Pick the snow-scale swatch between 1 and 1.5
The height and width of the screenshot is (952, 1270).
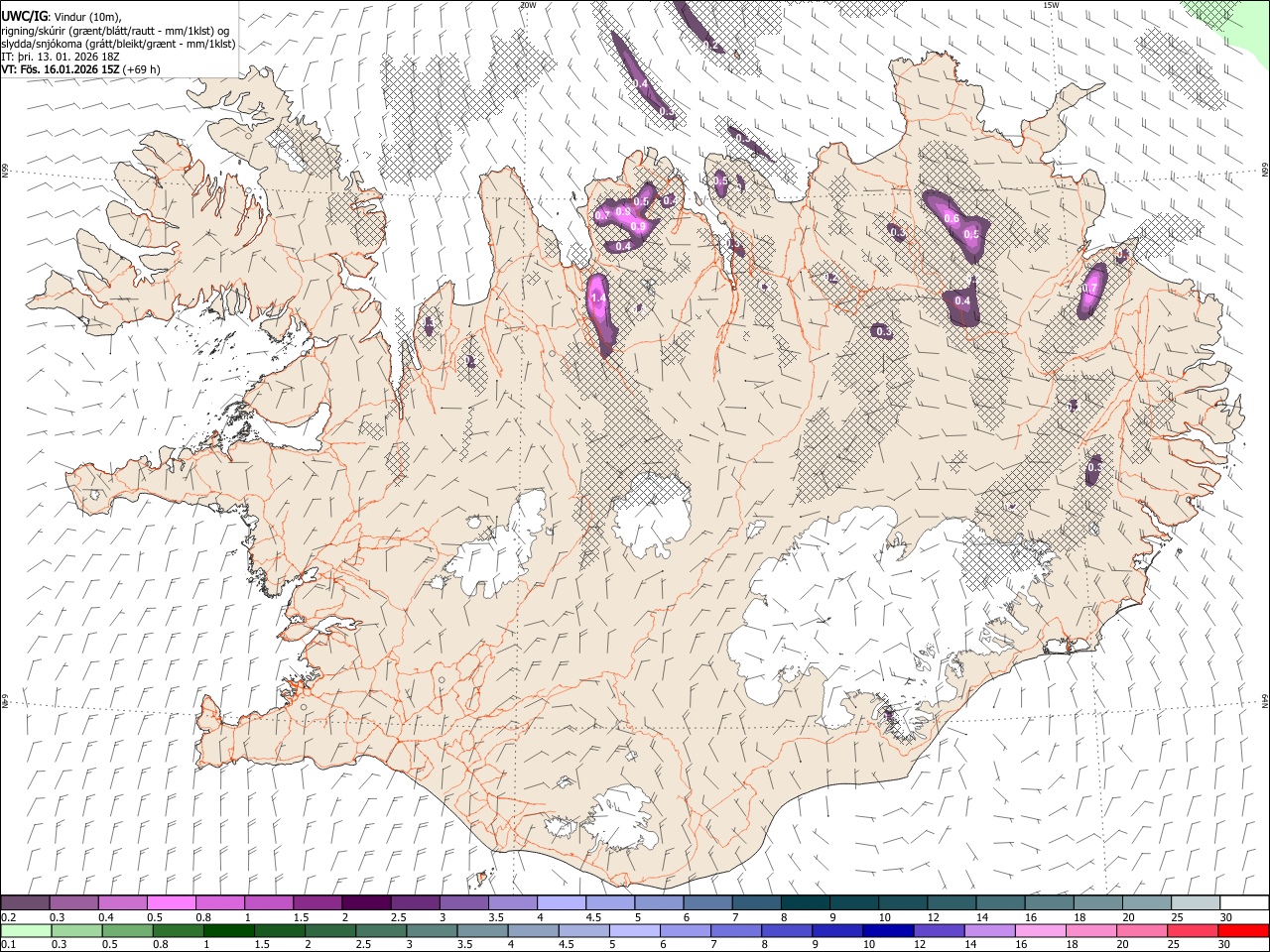(x=269, y=902)
